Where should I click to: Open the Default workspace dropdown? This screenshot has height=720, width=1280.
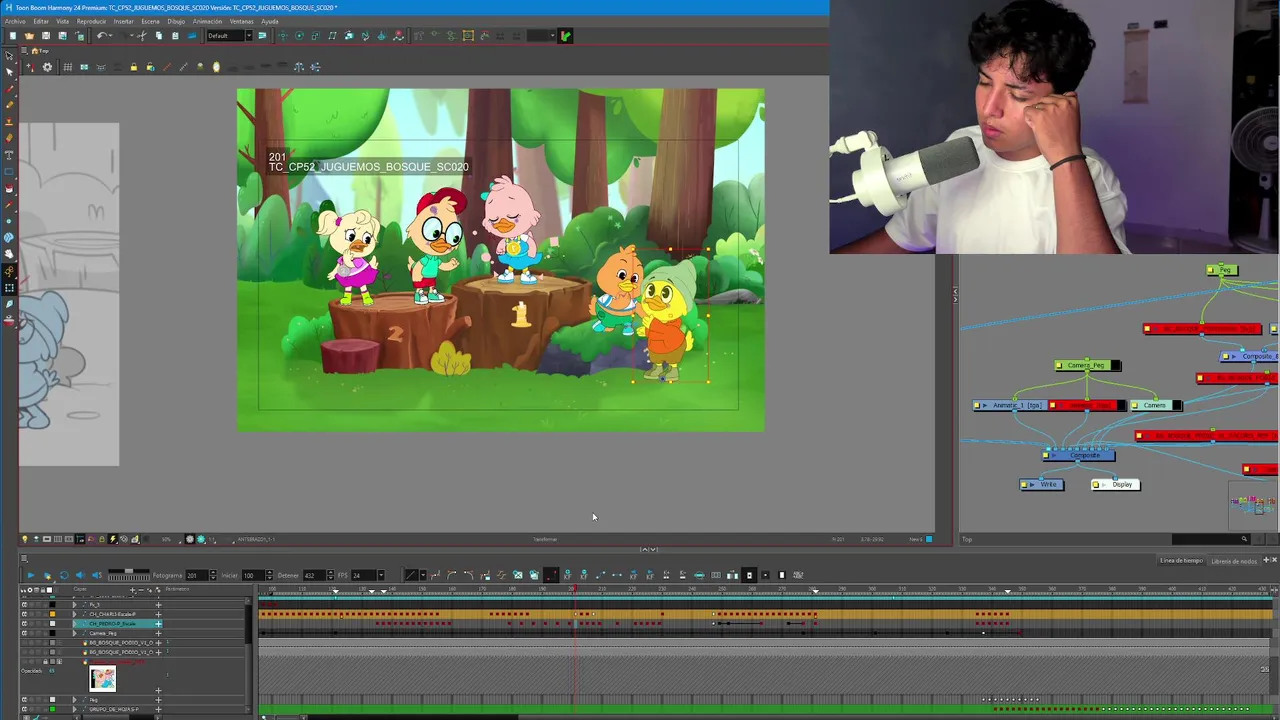tap(249, 36)
